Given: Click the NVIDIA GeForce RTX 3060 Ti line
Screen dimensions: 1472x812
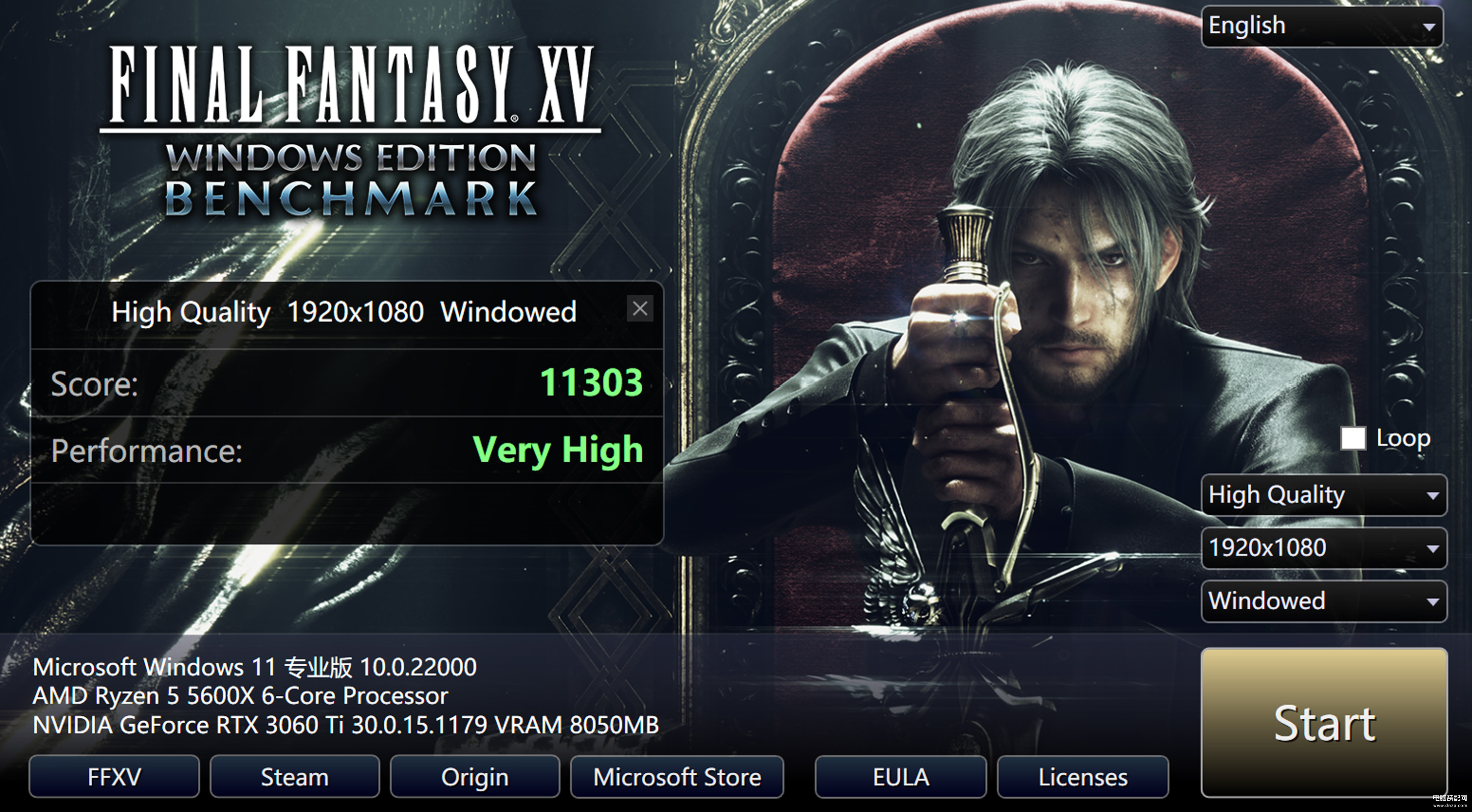Looking at the screenshot, I should pyautogui.click(x=346, y=725).
